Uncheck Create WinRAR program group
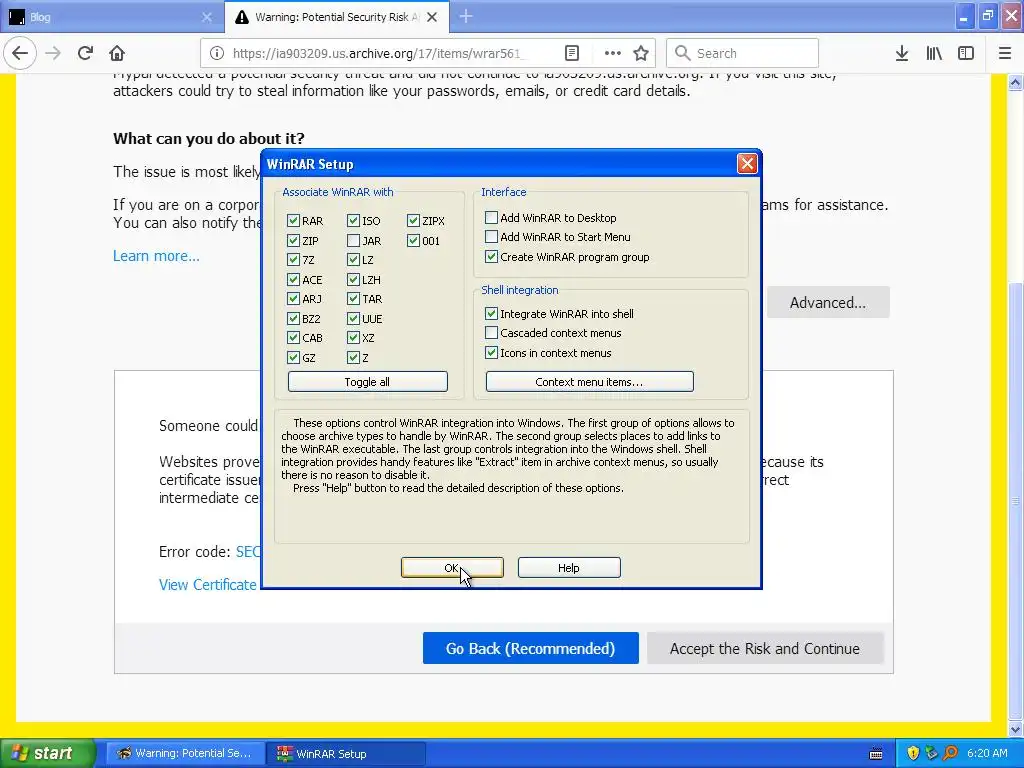 click(491, 257)
